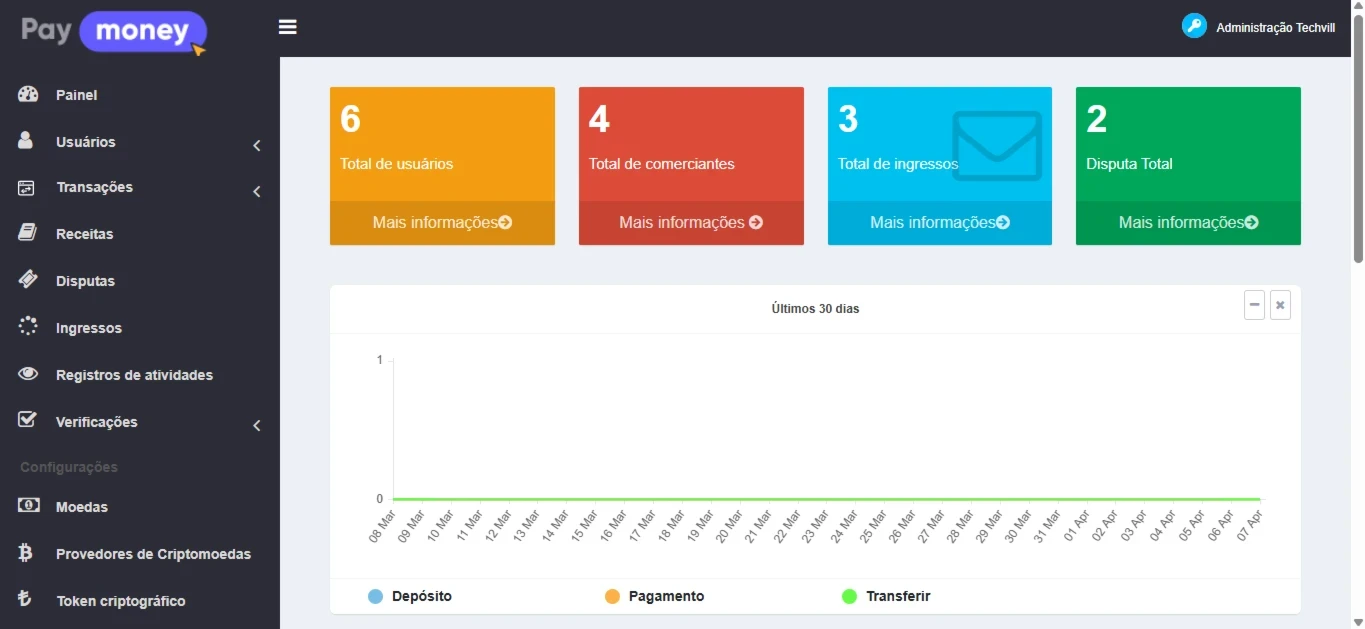
Task: Open the Ingressos menu item
Action: [89, 328]
